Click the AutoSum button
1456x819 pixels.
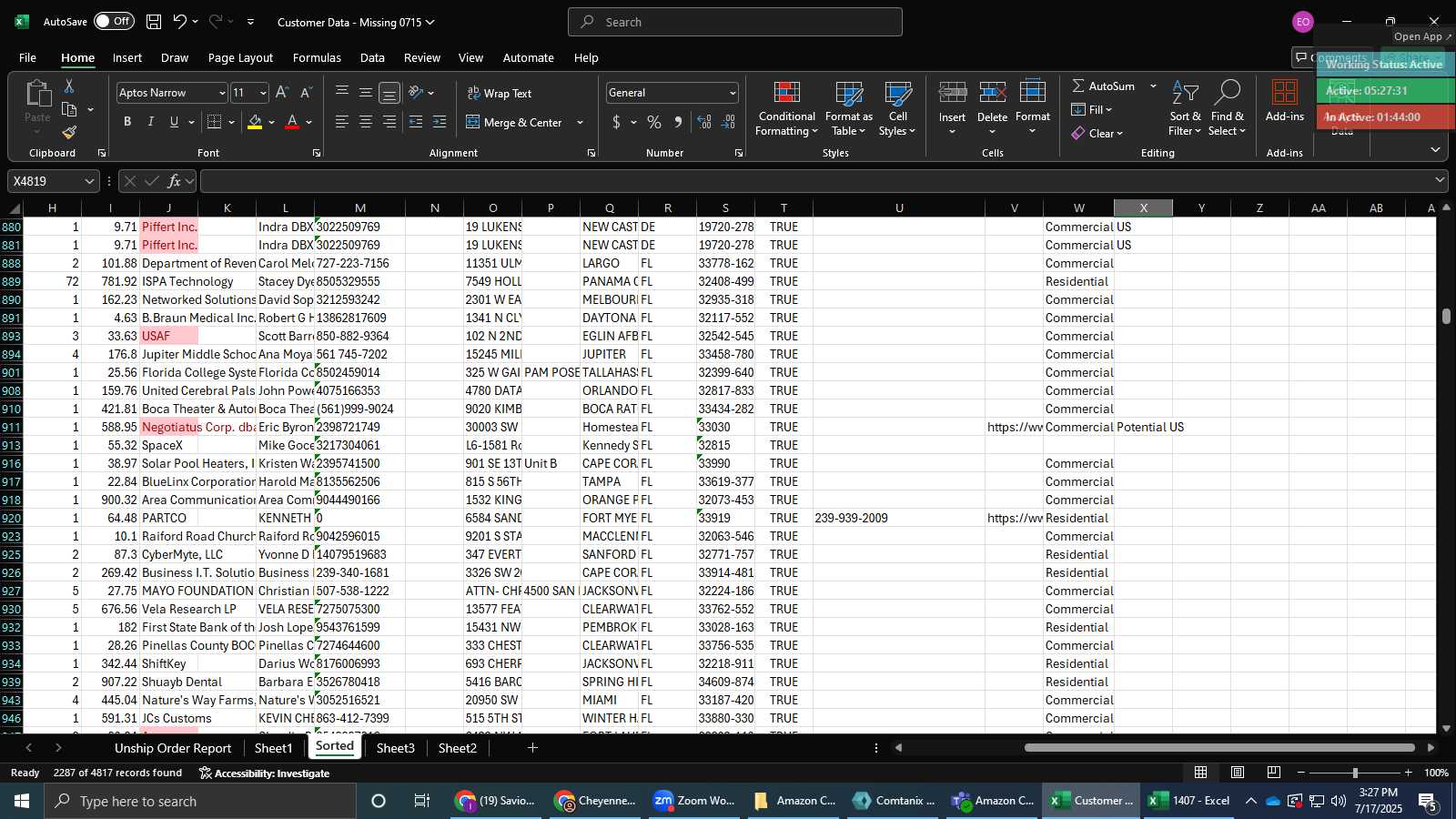point(1102,86)
